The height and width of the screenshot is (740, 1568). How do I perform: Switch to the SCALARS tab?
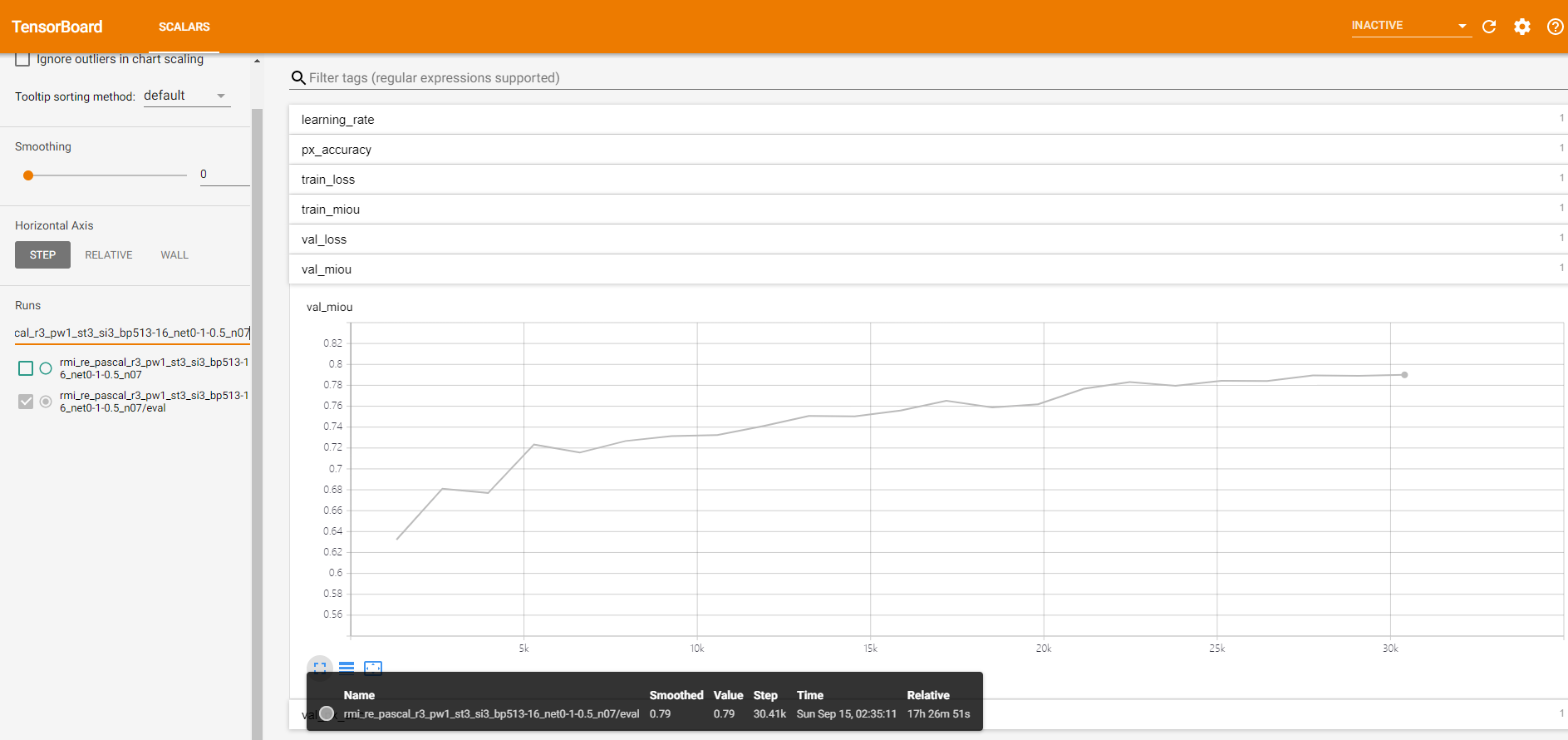pyautogui.click(x=184, y=27)
